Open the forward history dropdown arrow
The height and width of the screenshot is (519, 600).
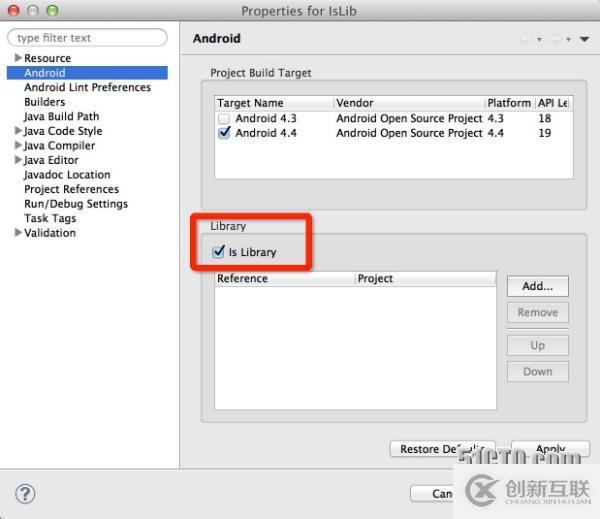coord(568,39)
